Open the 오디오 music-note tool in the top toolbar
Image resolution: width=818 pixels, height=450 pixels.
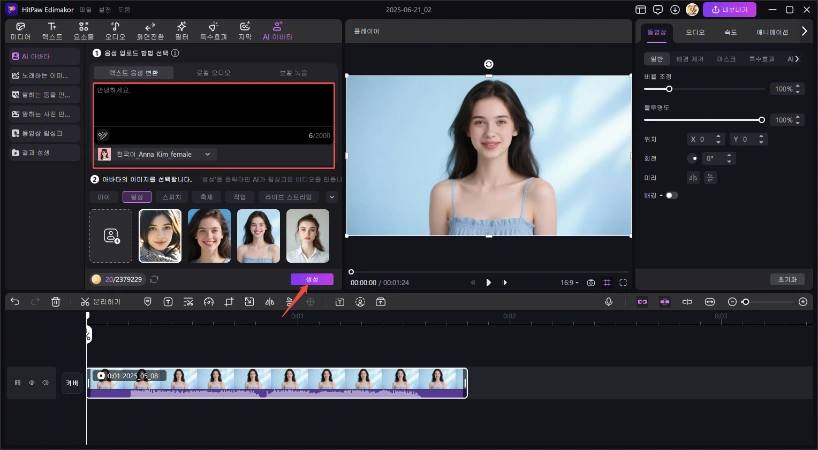click(x=115, y=31)
